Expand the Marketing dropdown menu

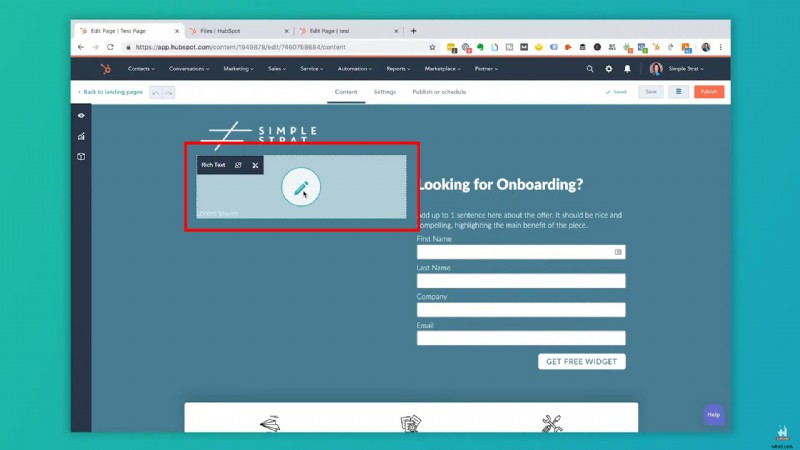coord(239,69)
